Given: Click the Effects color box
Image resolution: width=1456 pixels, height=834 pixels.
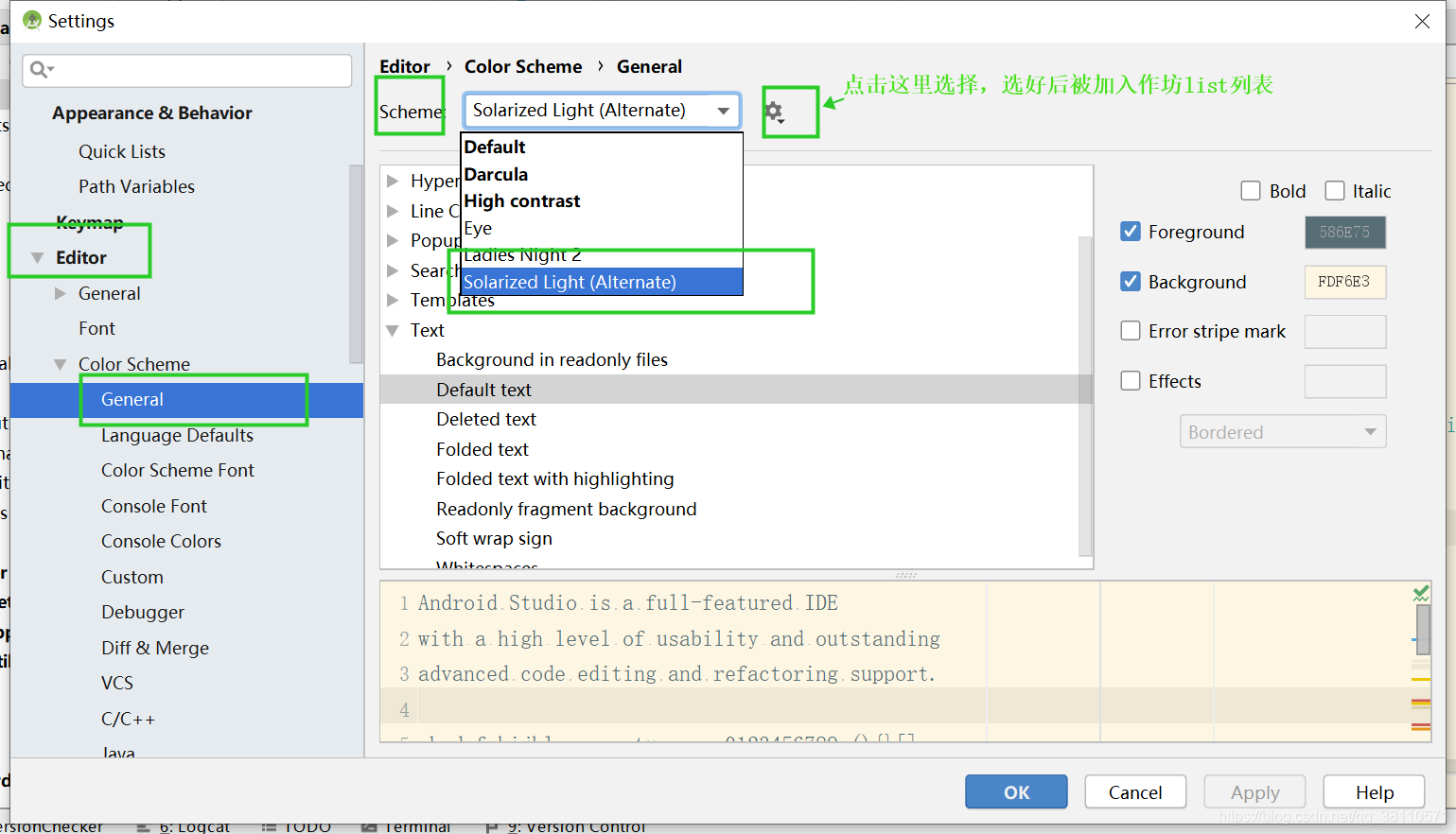Looking at the screenshot, I should [1344, 381].
